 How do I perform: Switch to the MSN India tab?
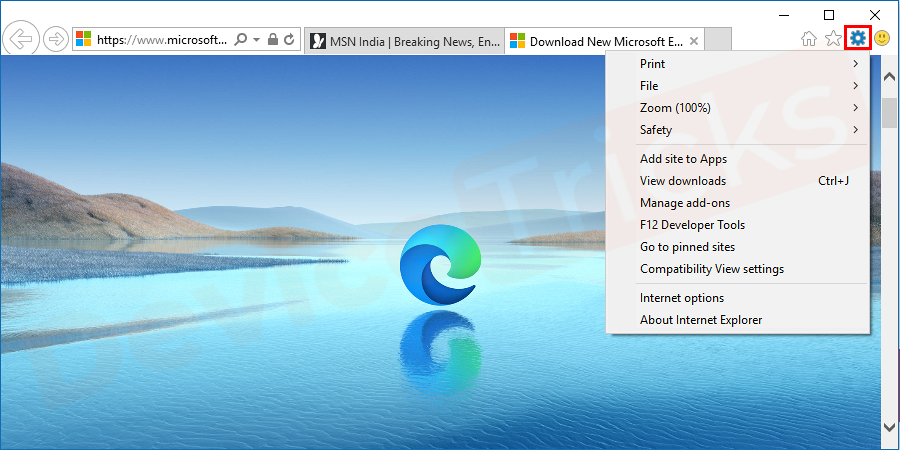click(x=405, y=41)
